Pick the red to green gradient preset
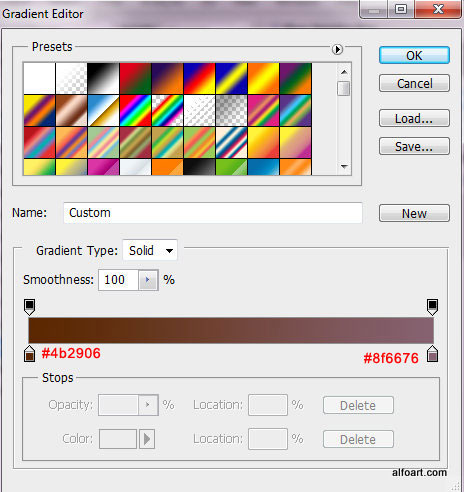The image size is (464, 492). 135,78
